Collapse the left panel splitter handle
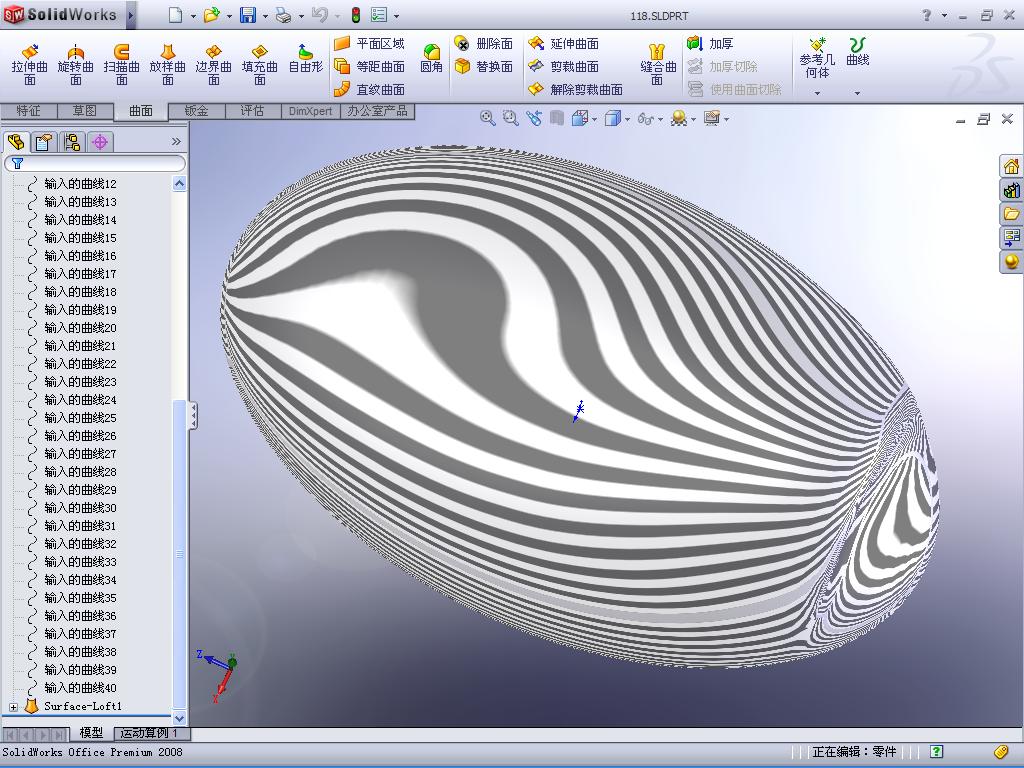The height and width of the screenshot is (768, 1024). click(x=193, y=415)
